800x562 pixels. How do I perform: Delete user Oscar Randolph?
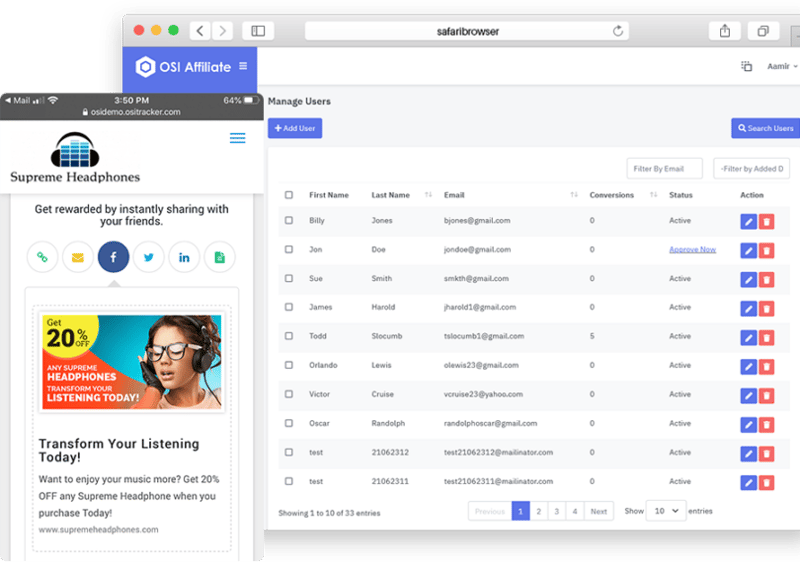coord(766,425)
